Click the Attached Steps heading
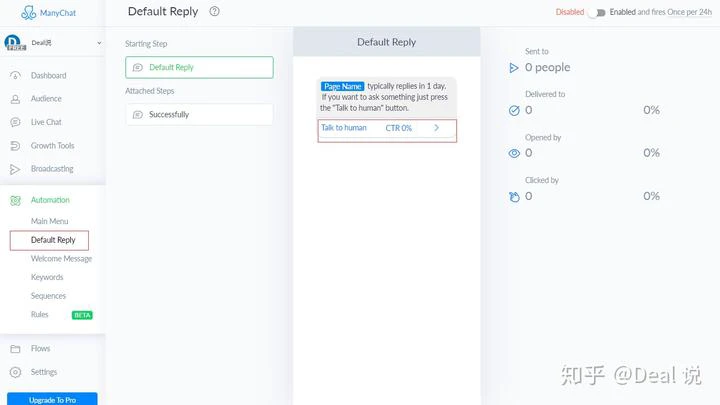Viewport: 720px width, 405px height. 150,91
